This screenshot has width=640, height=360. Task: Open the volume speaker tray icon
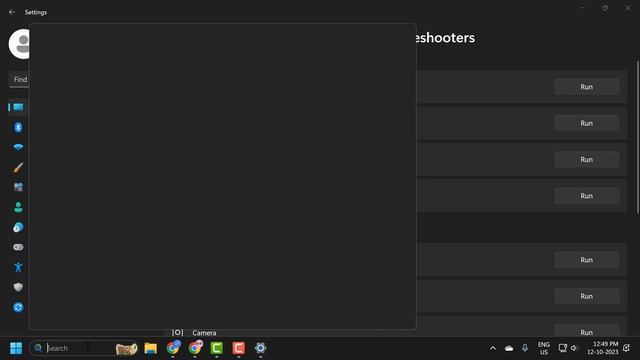coord(574,348)
